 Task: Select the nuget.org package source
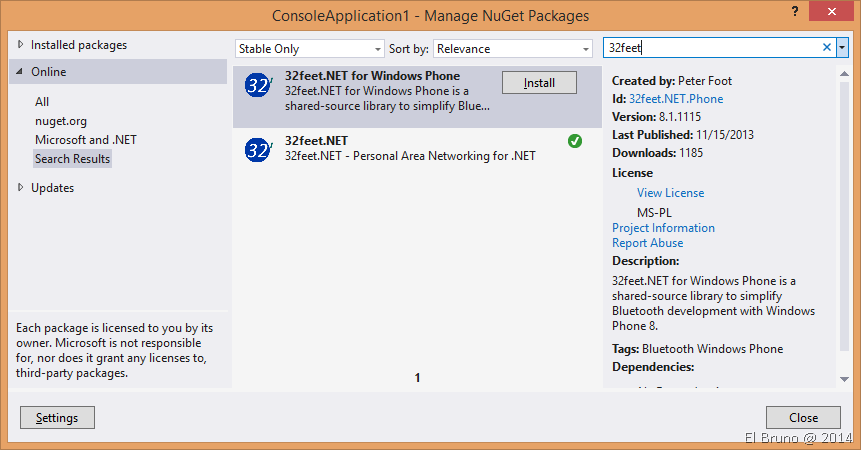point(61,121)
